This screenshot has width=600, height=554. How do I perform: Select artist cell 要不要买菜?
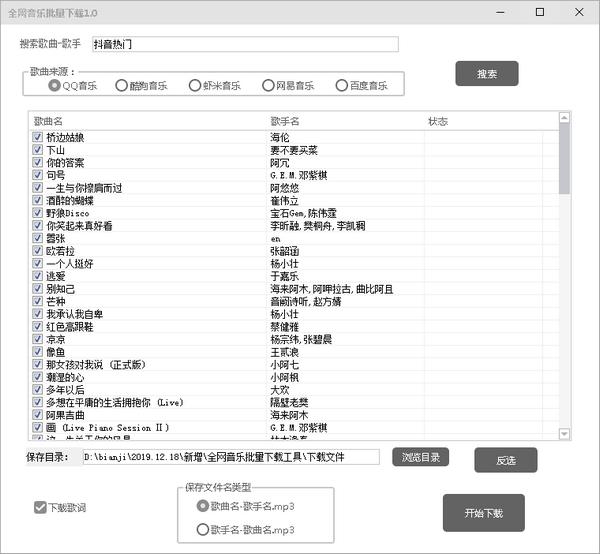(294, 150)
